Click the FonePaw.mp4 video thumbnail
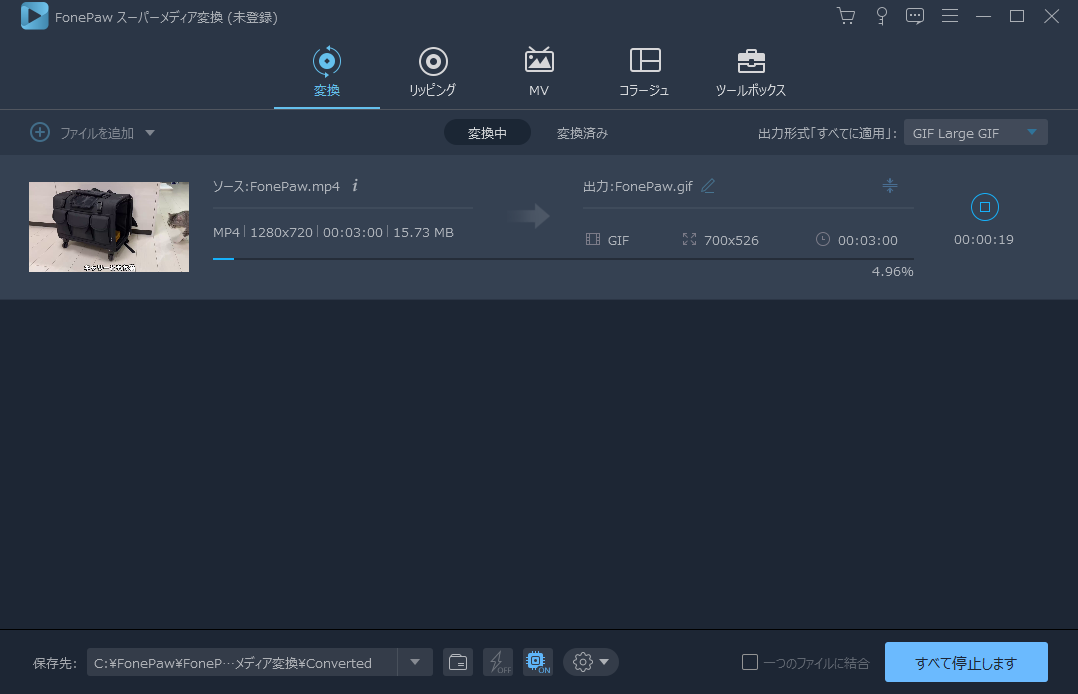The height and width of the screenshot is (694, 1078). [x=109, y=227]
